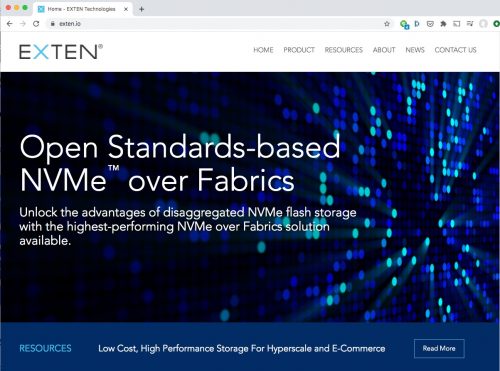The height and width of the screenshot is (371, 500).
Task: Bookmark this page with the star icon
Action: coord(387,24)
